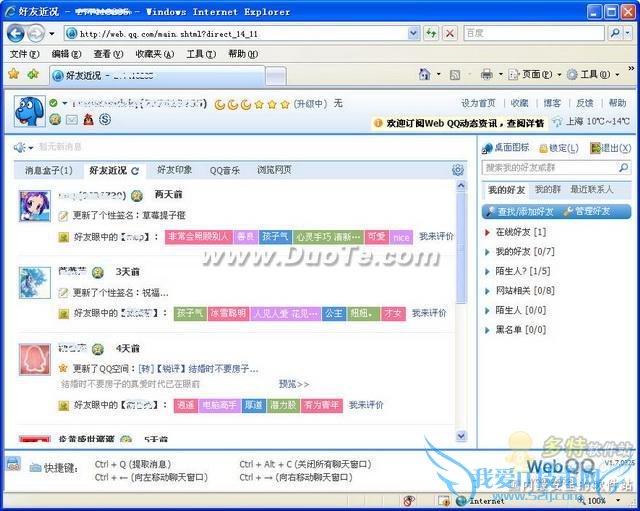The image size is (640, 511).
Task: Open 编辑(E) menu
Action: [x=66, y=54]
